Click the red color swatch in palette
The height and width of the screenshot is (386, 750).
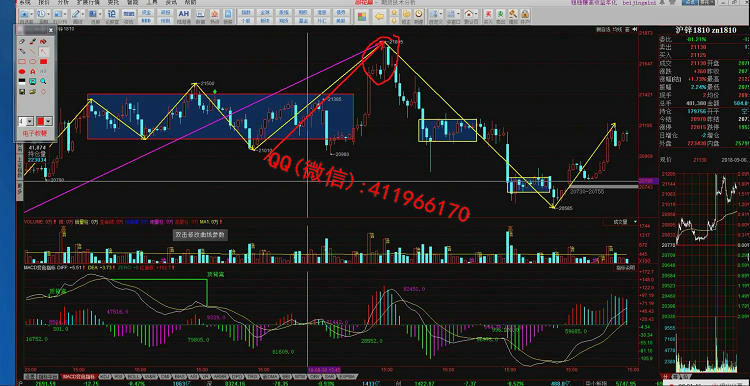(x=41, y=121)
